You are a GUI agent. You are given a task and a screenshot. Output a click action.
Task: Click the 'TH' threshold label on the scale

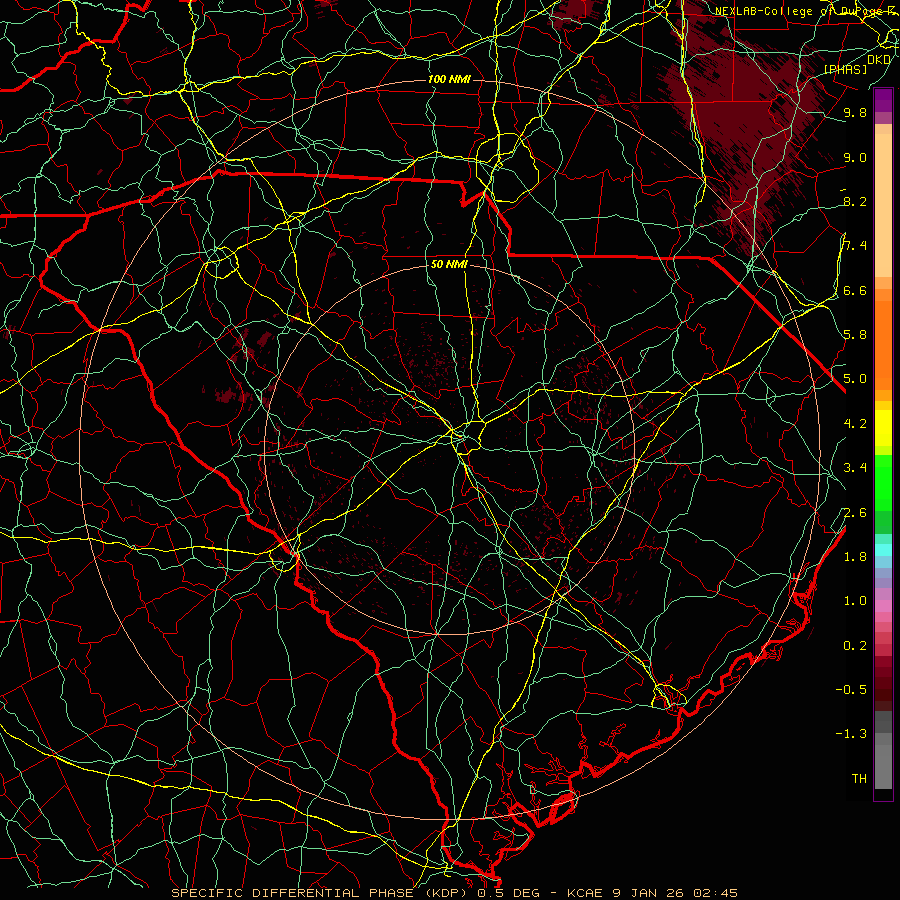click(x=859, y=779)
